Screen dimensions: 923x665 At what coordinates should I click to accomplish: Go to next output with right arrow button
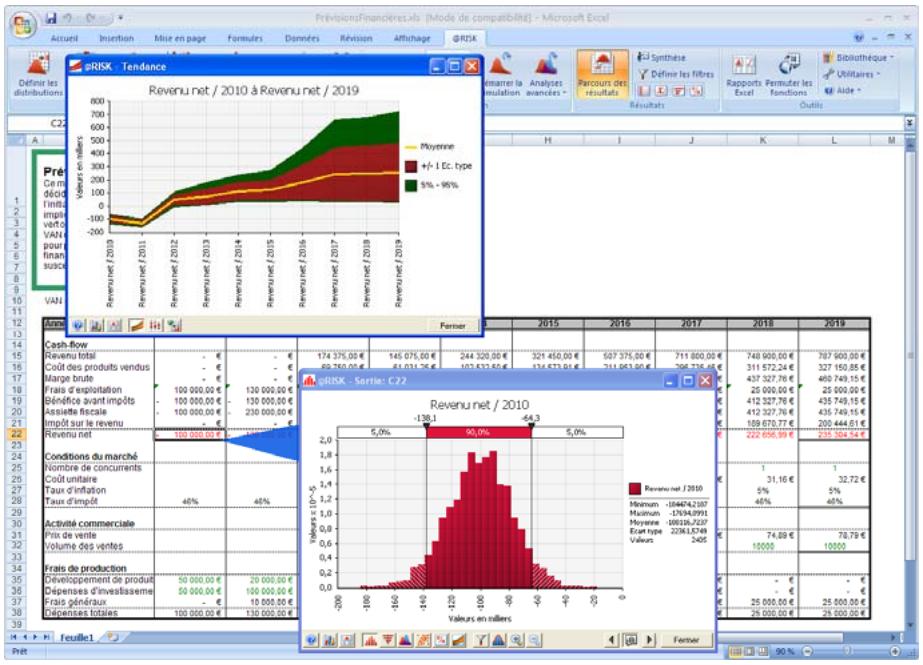point(651,639)
